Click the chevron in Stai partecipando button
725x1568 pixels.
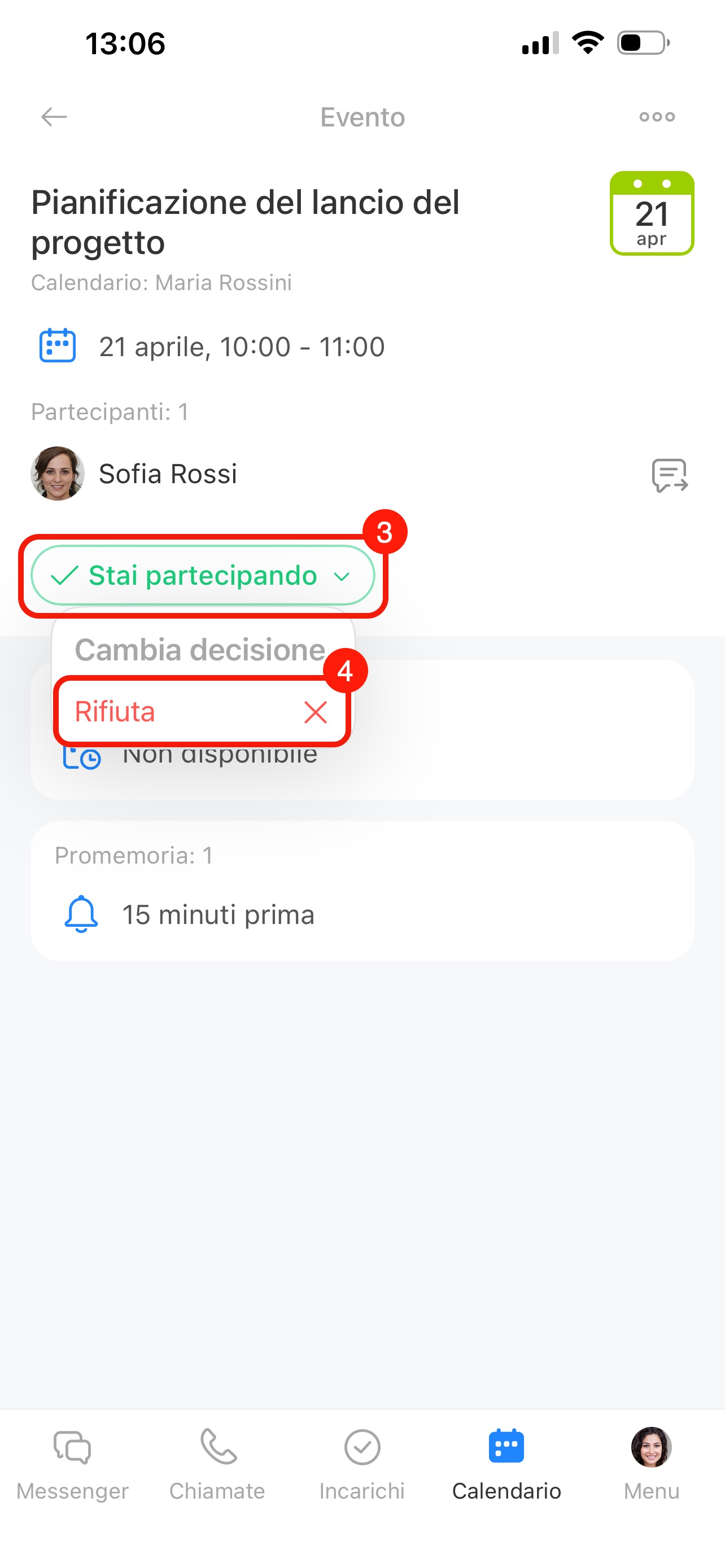[342, 576]
